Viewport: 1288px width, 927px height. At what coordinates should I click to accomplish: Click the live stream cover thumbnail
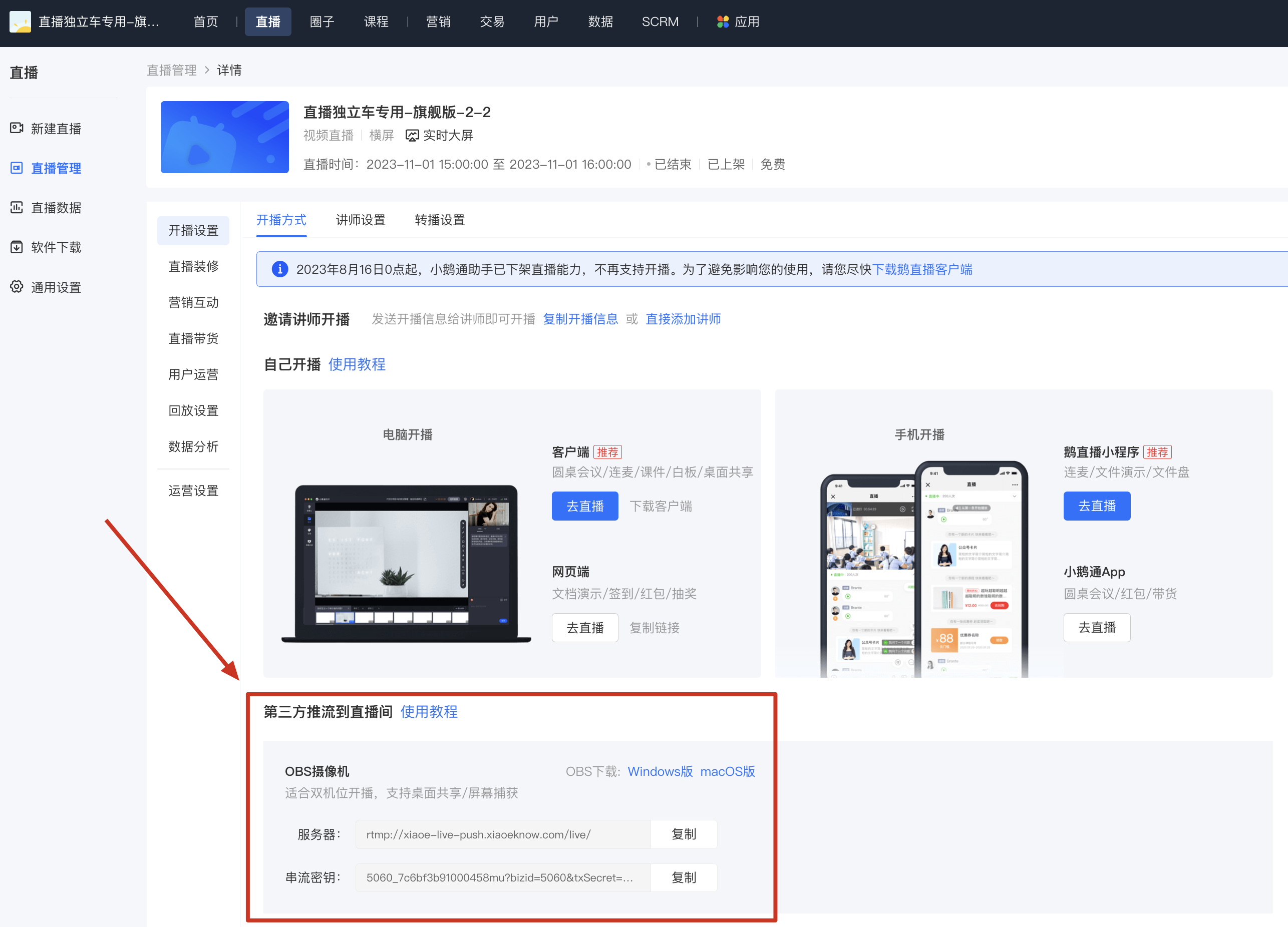[x=224, y=137]
